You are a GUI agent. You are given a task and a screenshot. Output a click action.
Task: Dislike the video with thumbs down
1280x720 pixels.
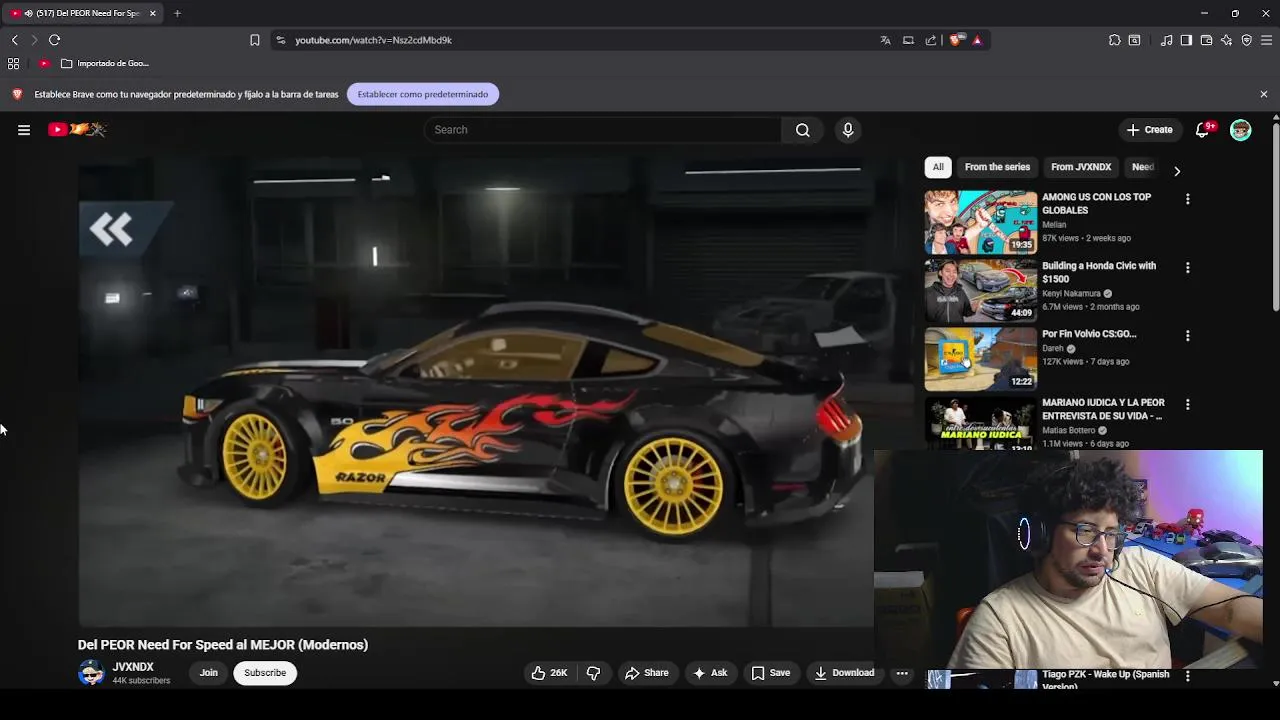[593, 673]
